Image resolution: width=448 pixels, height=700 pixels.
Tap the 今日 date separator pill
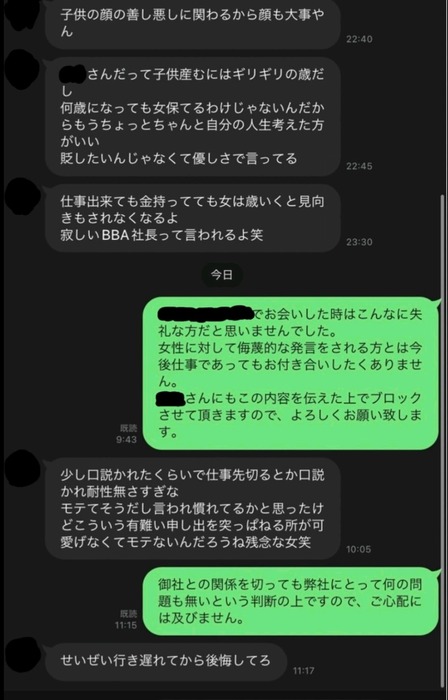[x=222, y=275]
